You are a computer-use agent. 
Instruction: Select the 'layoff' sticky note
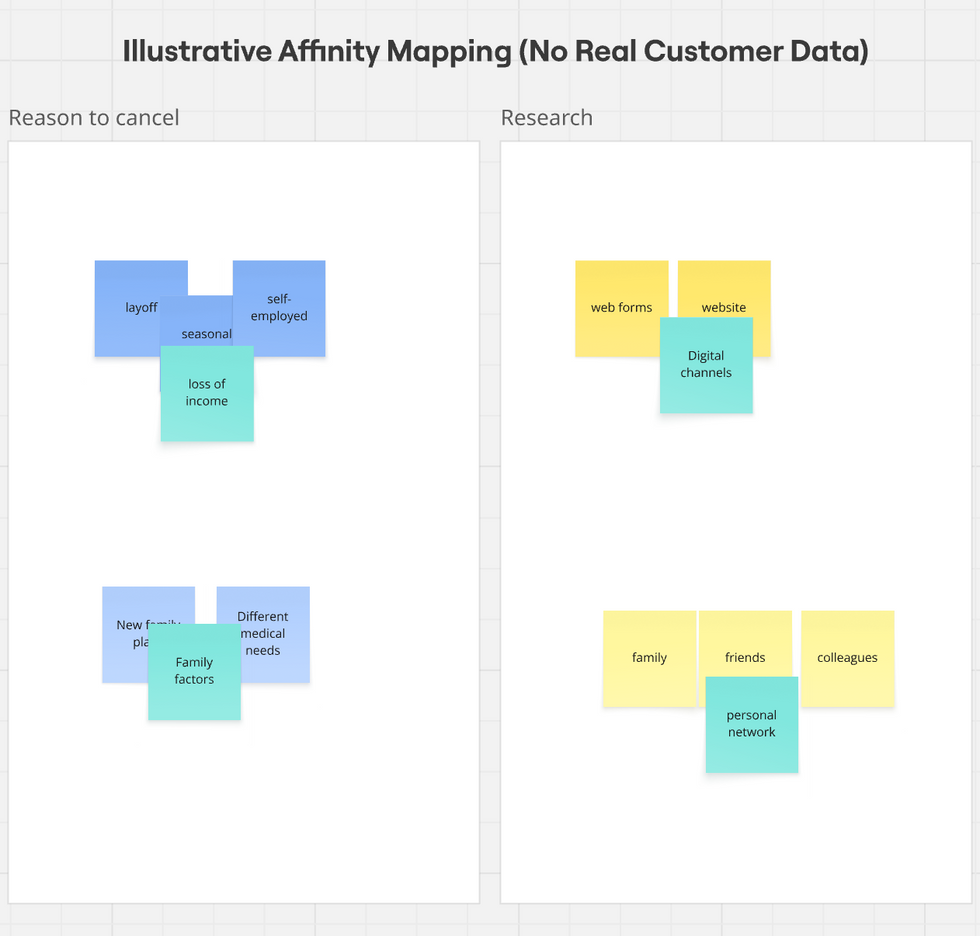pos(128,300)
